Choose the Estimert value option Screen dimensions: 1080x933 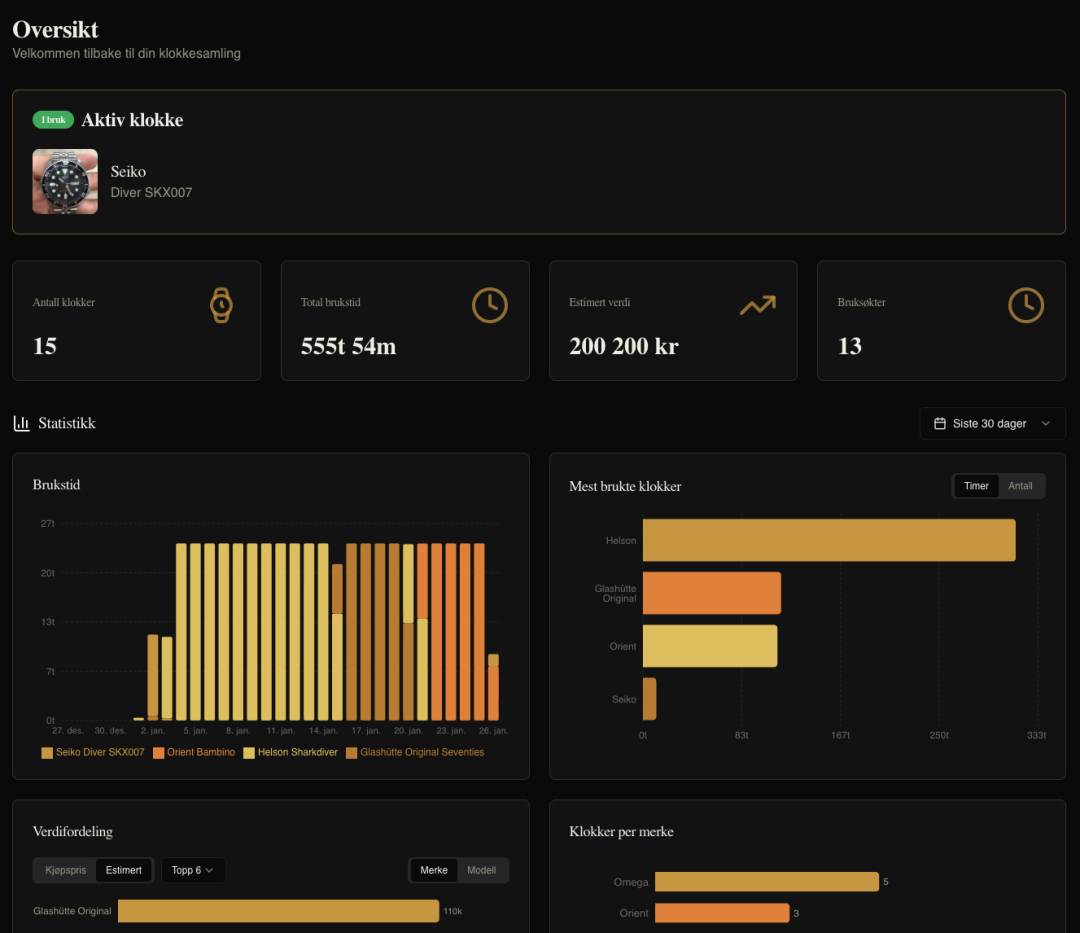123,870
